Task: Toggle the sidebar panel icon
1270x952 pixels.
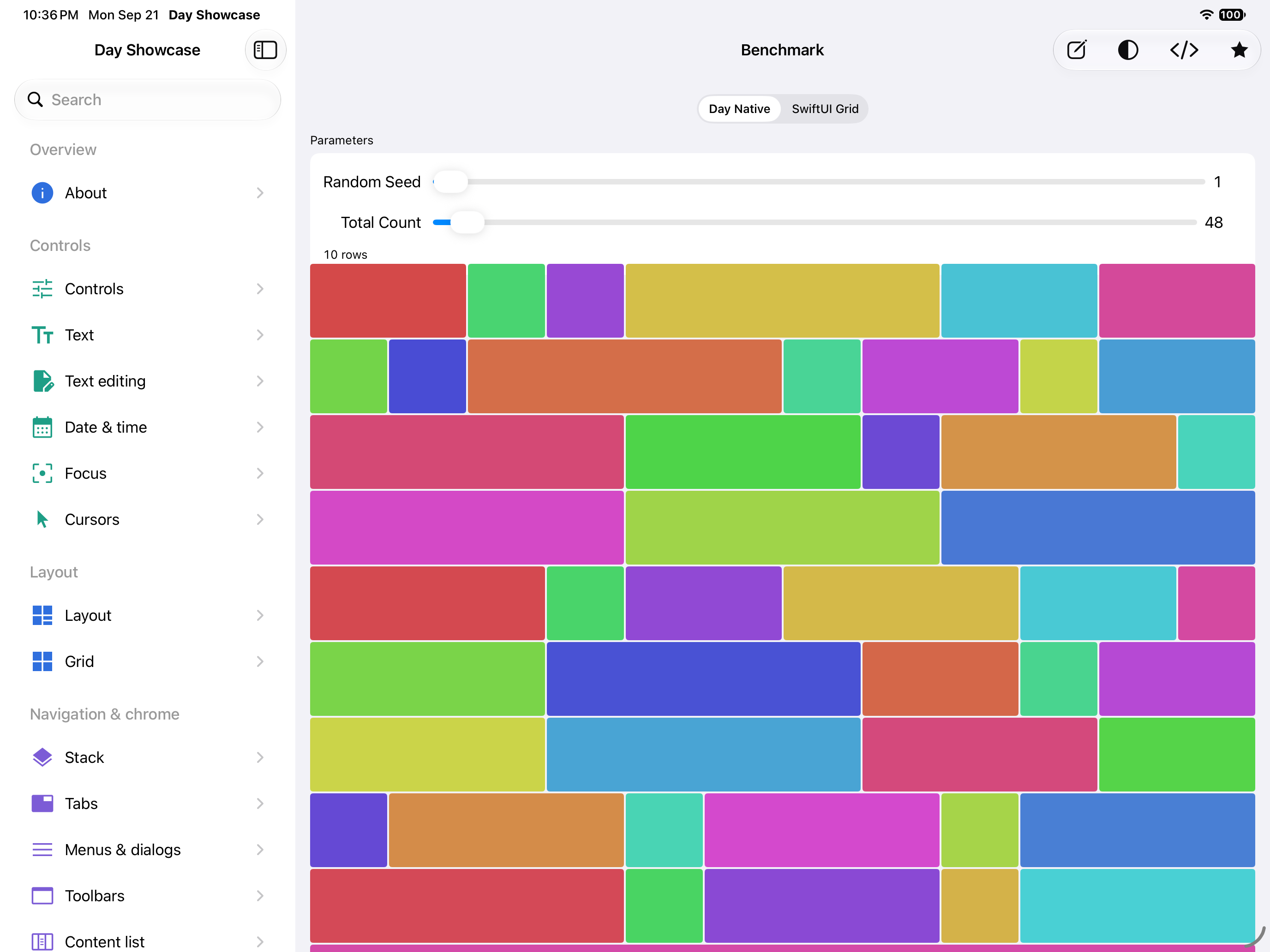Action: pos(265,50)
